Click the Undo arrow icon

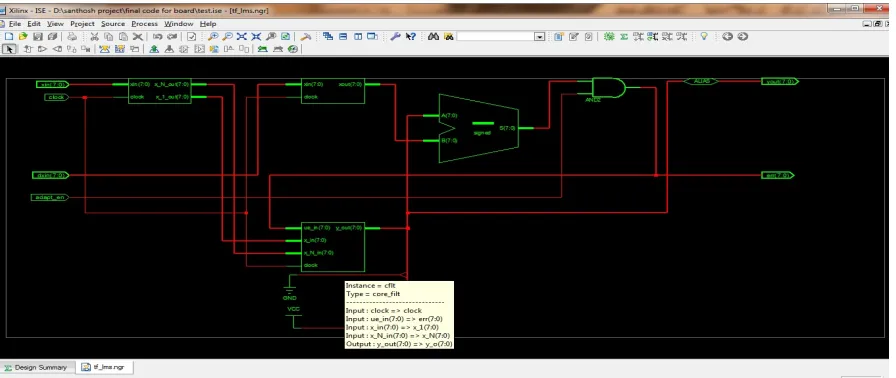(157, 37)
